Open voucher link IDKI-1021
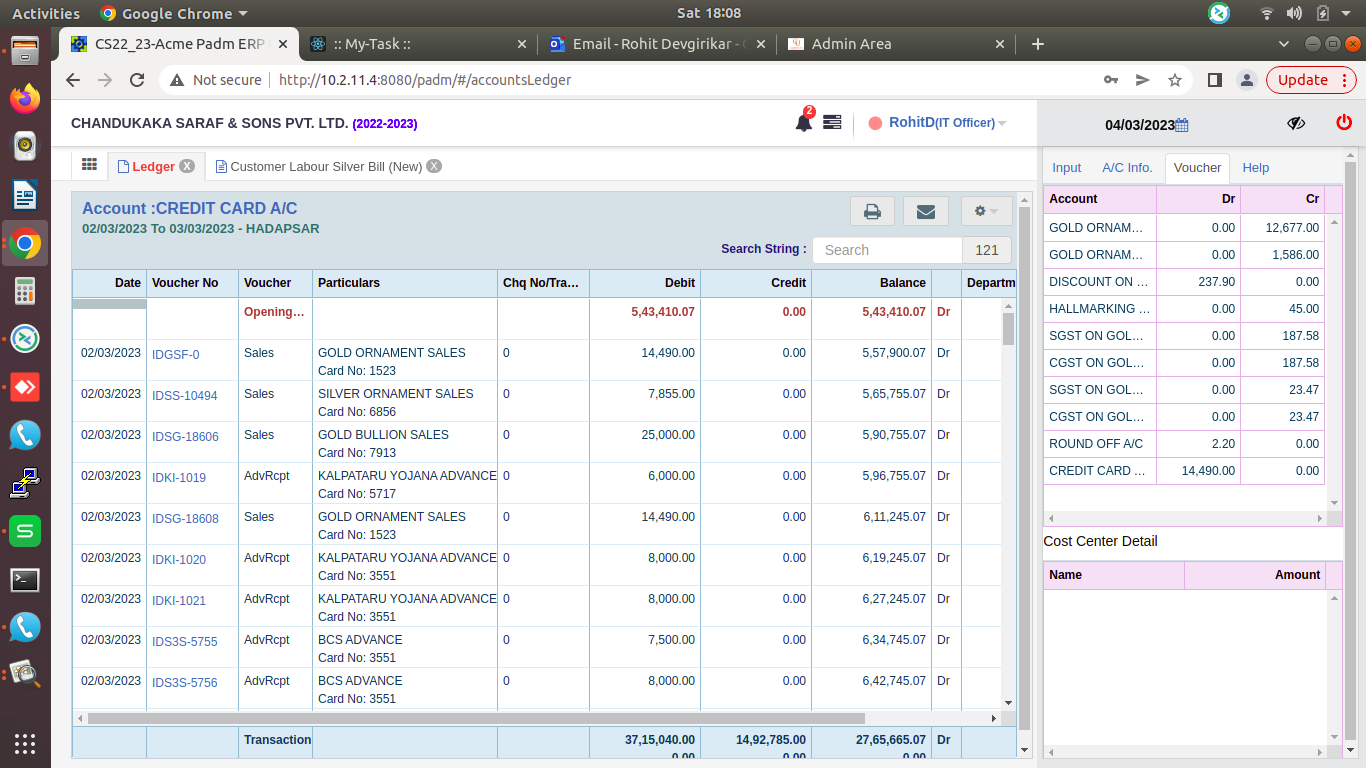The width and height of the screenshot is (1366, 768). [179, 601]
